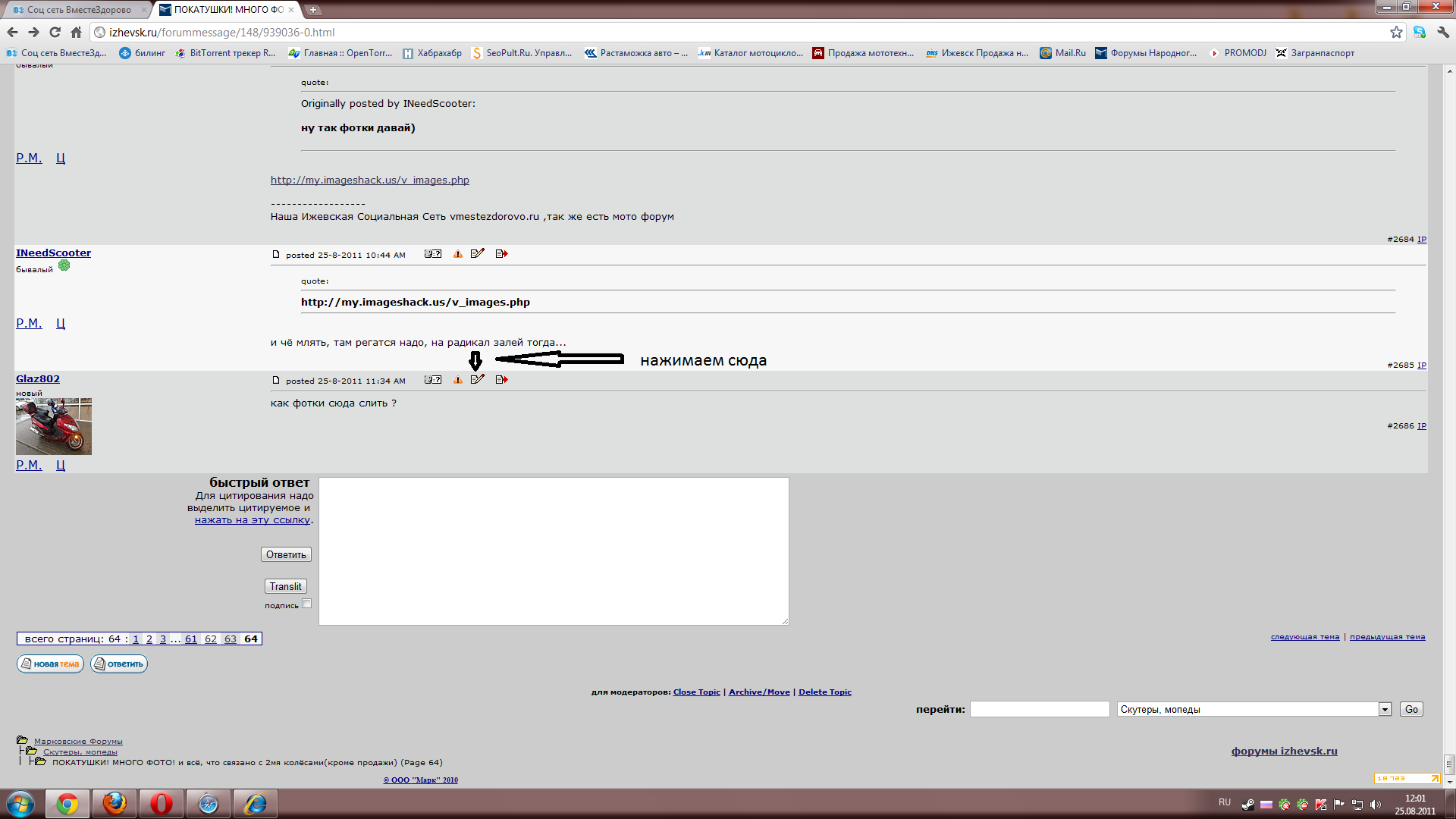This screenshot has width=1456, height=819.
Task: Bookmark this page with the star icon
Action: click(x=1396, y=32)
